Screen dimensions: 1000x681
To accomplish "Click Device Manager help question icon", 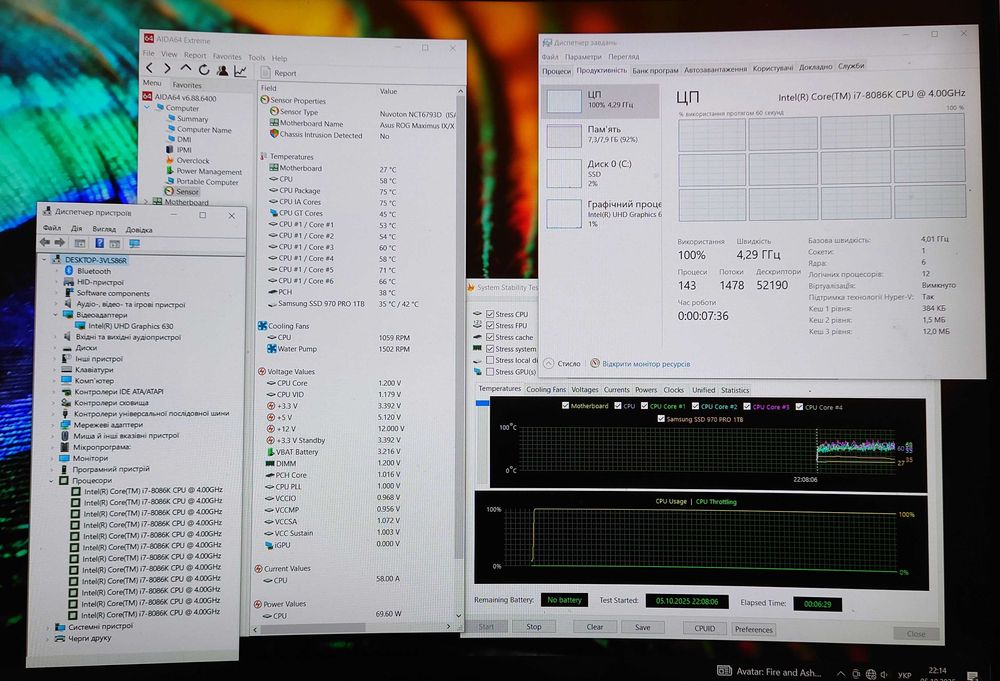I will [99, 243].
